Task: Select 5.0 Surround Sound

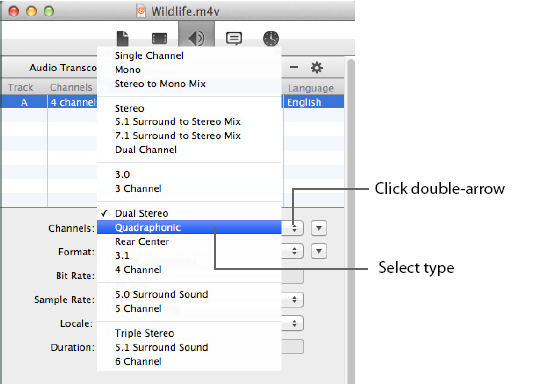Action: (x=189, y=294)
